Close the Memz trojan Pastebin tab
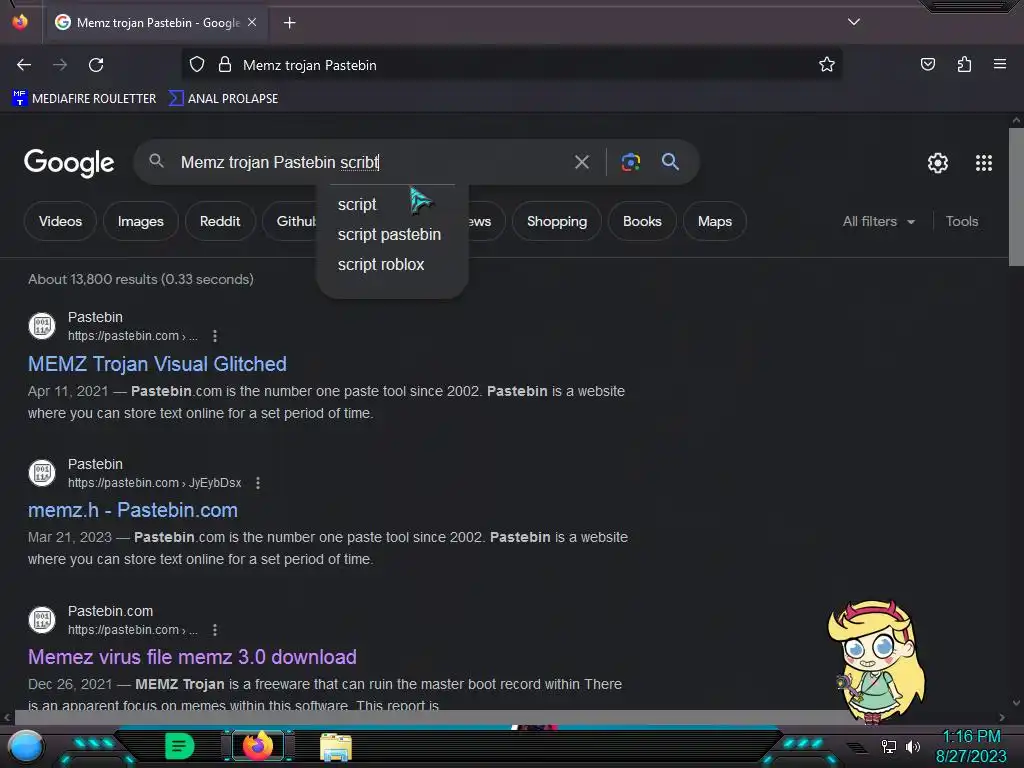The image size is (1024, 768). [x=252, y=22]
